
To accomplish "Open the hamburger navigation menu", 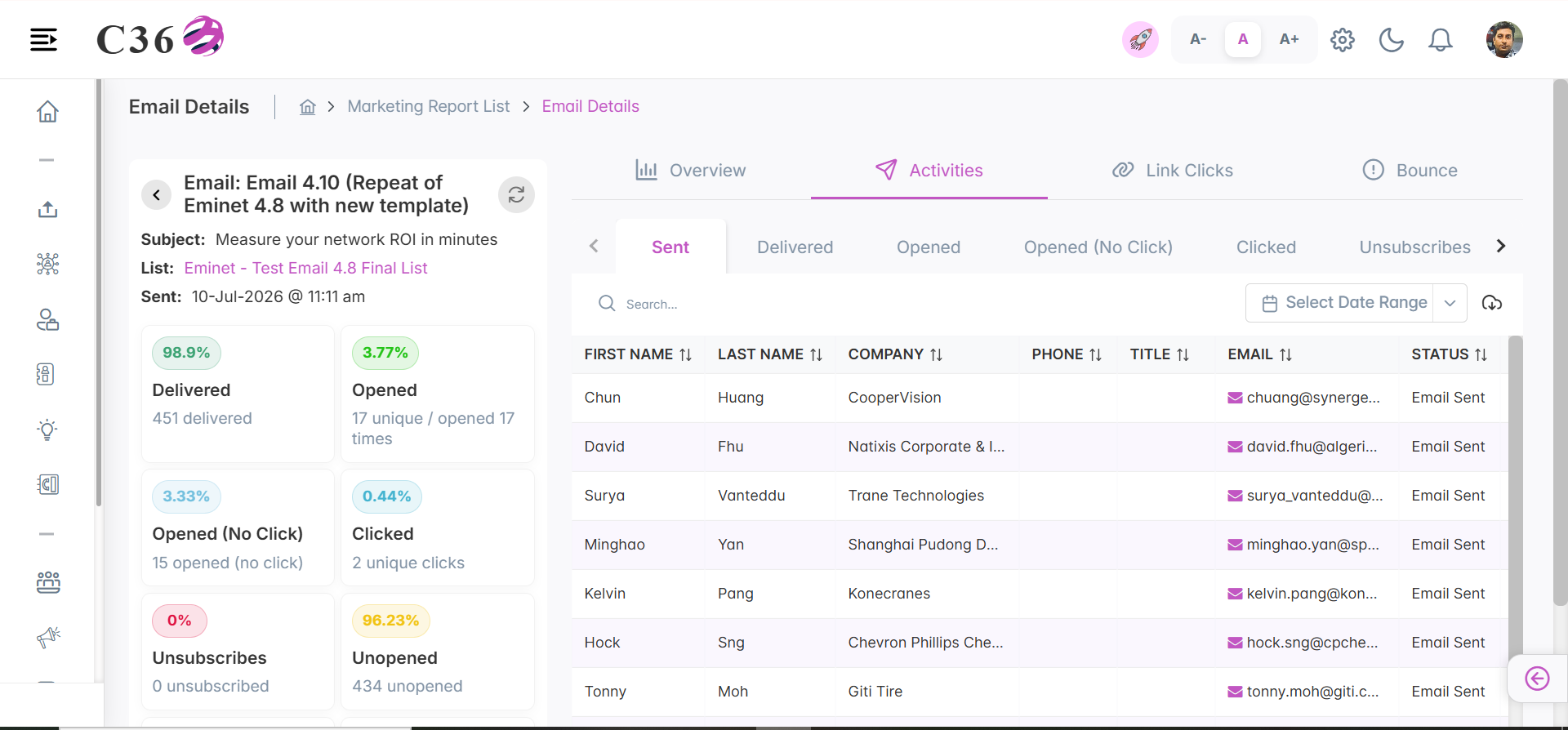I will click(43, 39).
